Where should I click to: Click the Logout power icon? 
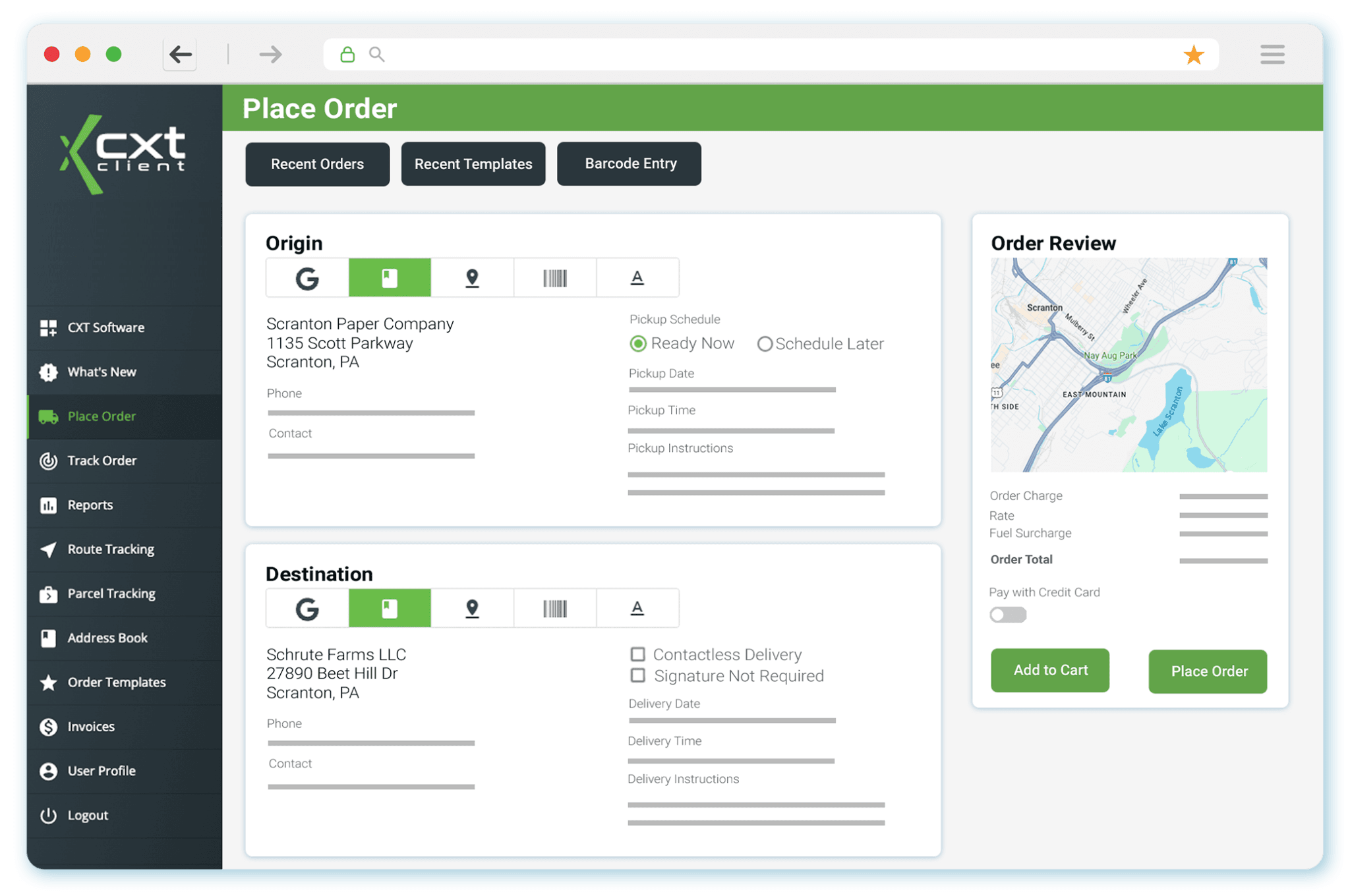[x=48, y=814]
